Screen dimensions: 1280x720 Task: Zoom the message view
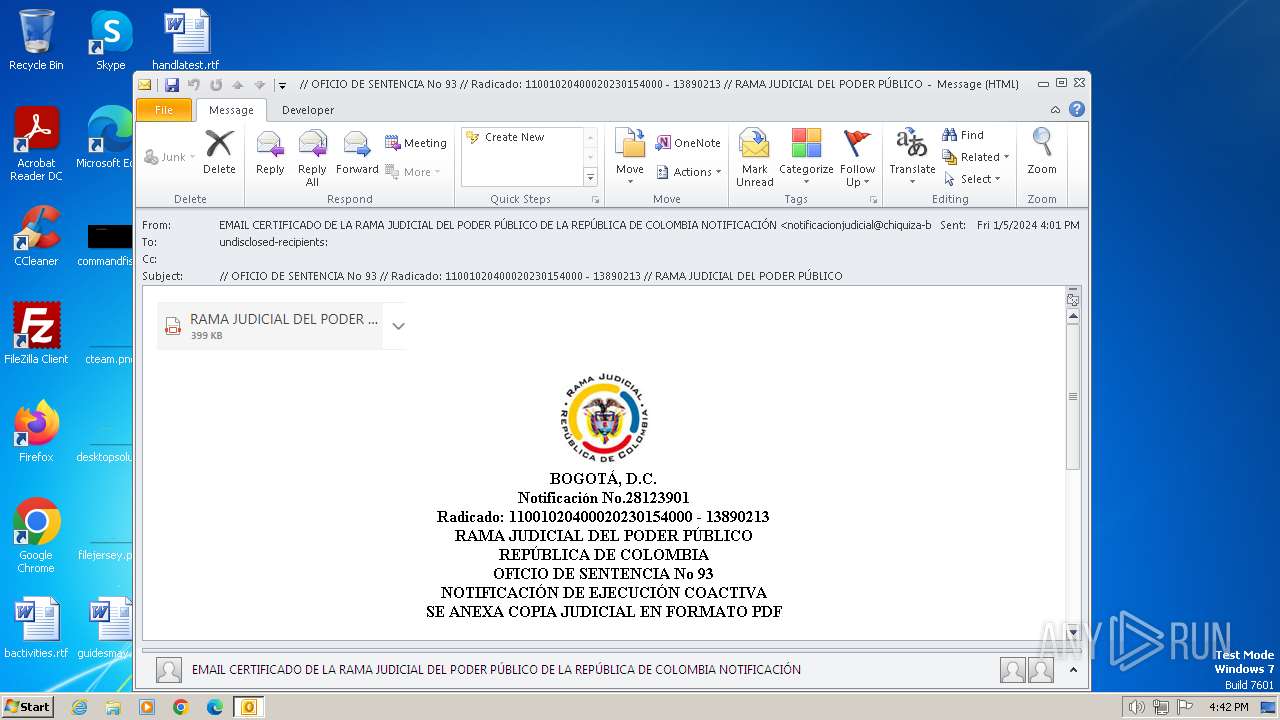[1042, 153]
